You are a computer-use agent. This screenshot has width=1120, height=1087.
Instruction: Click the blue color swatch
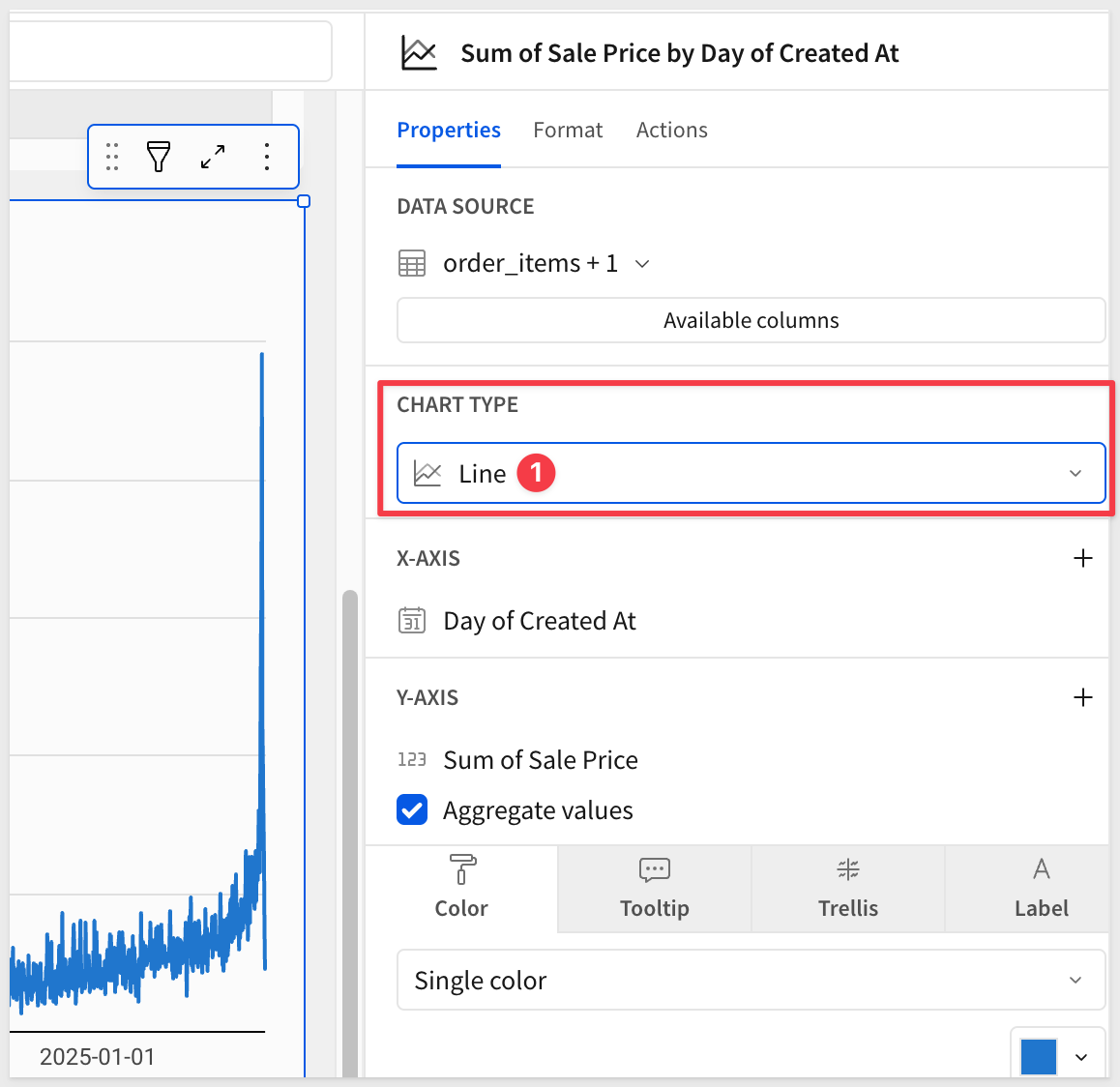[1039, 1056]
